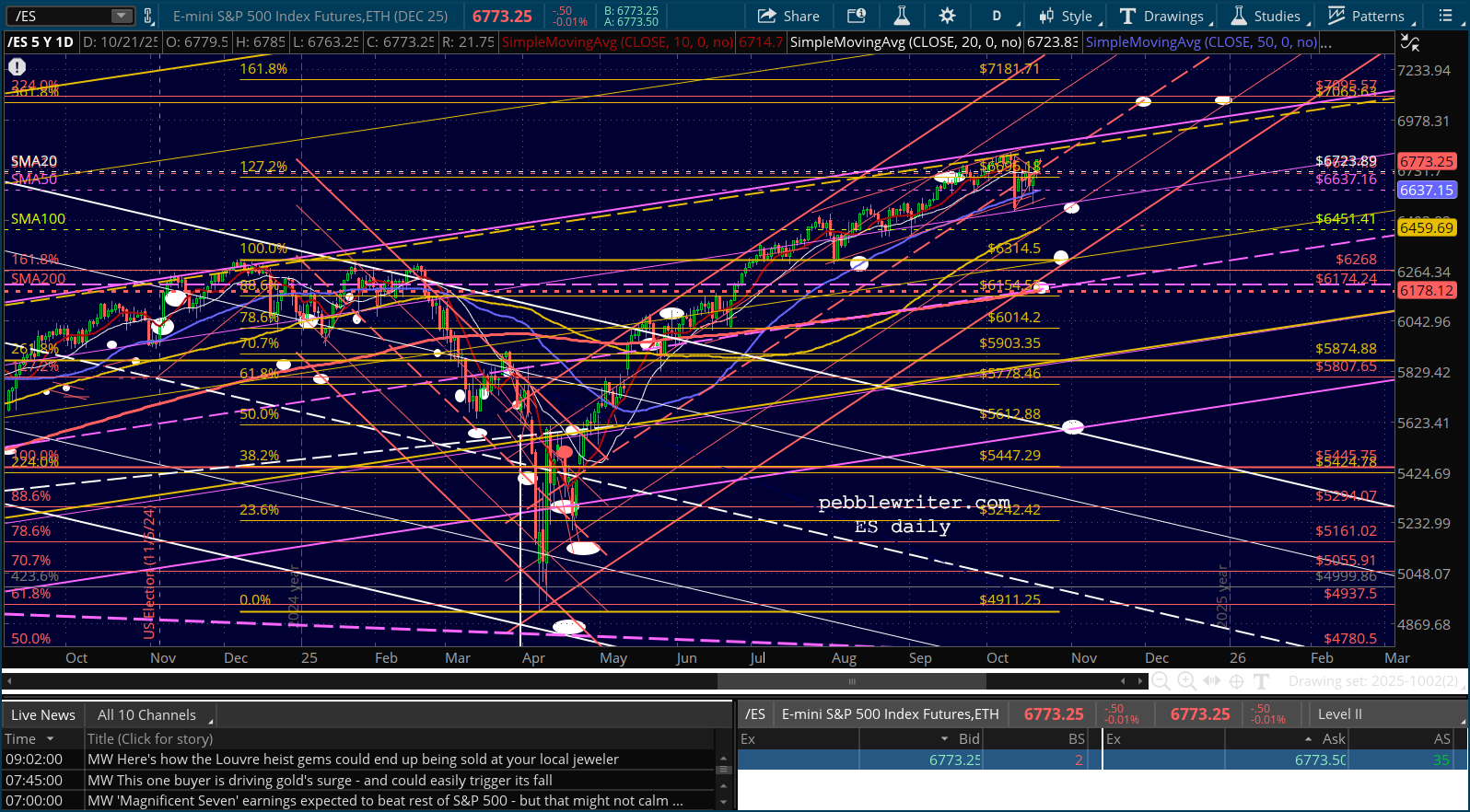Click the chart scroll left arrow near zoom tools

pos(1123,681)
